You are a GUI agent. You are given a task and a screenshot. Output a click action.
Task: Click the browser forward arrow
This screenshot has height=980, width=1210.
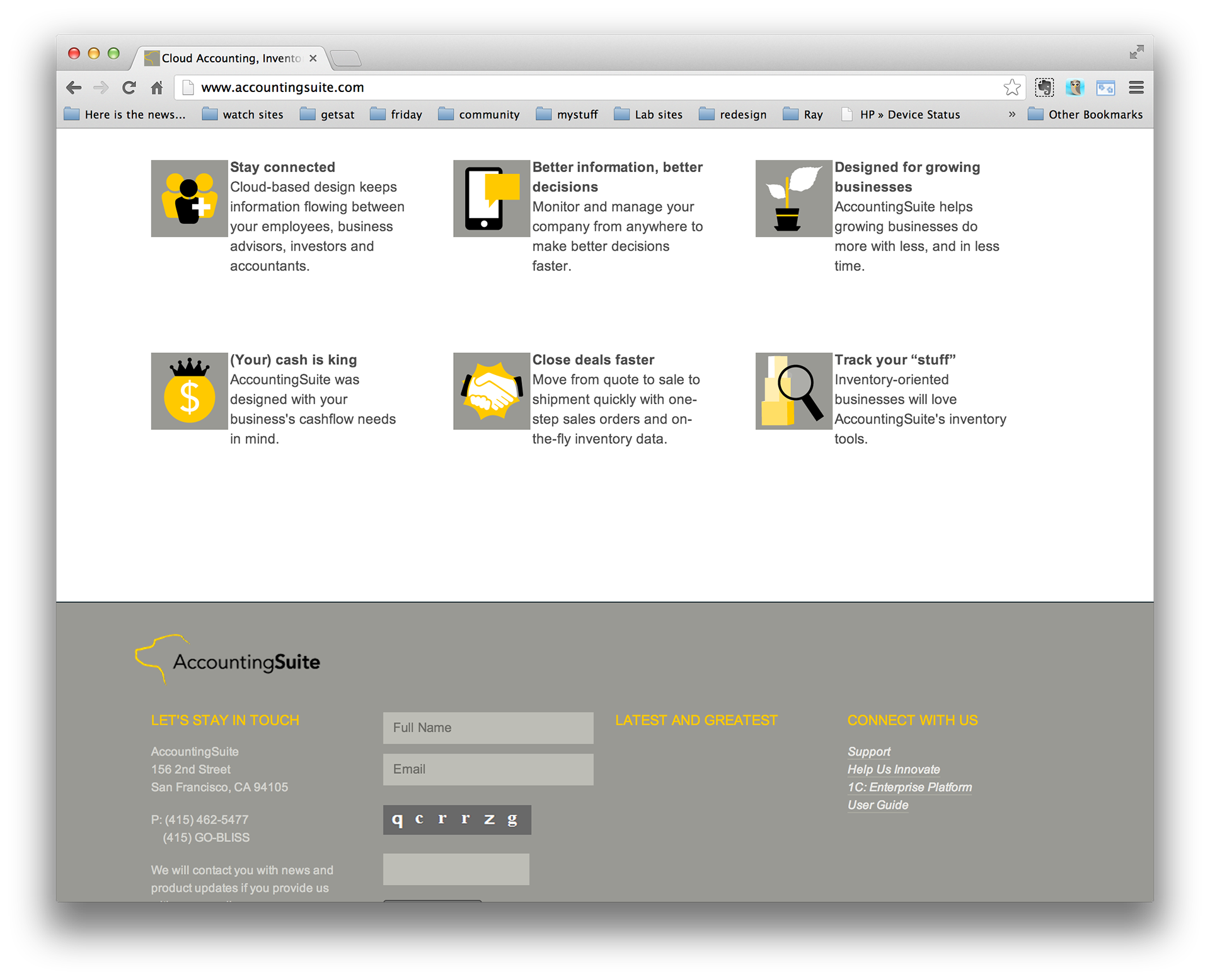point(101,88)
